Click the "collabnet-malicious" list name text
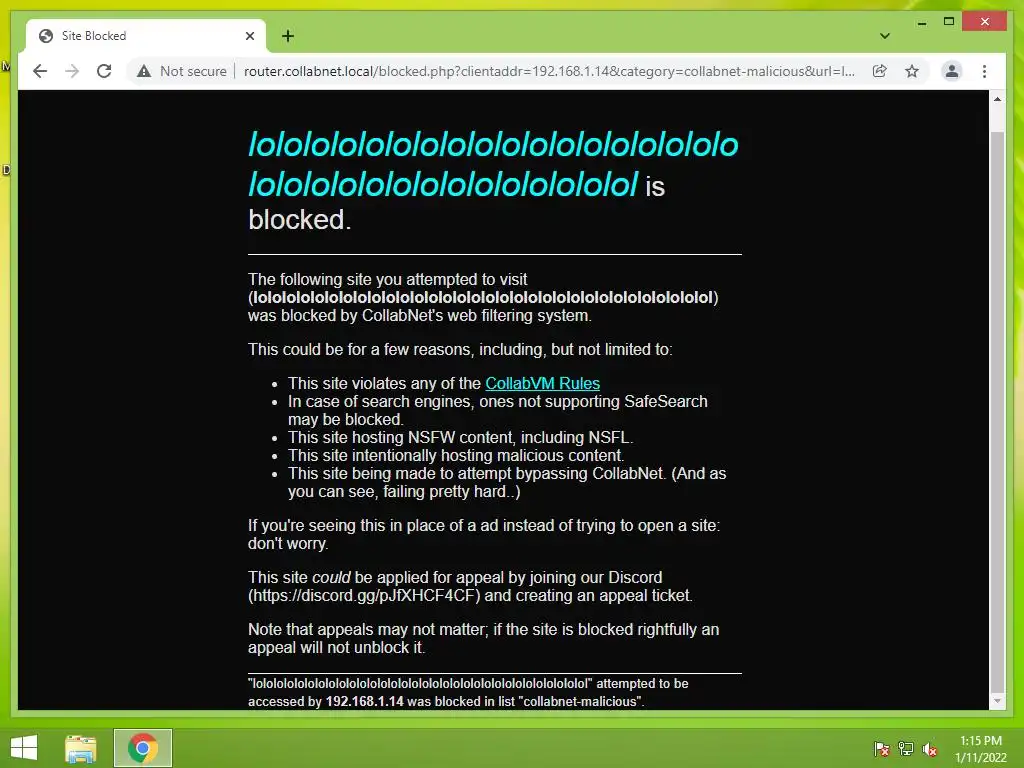Screen dimensions: 1024x768 click(x=579, y=701)
